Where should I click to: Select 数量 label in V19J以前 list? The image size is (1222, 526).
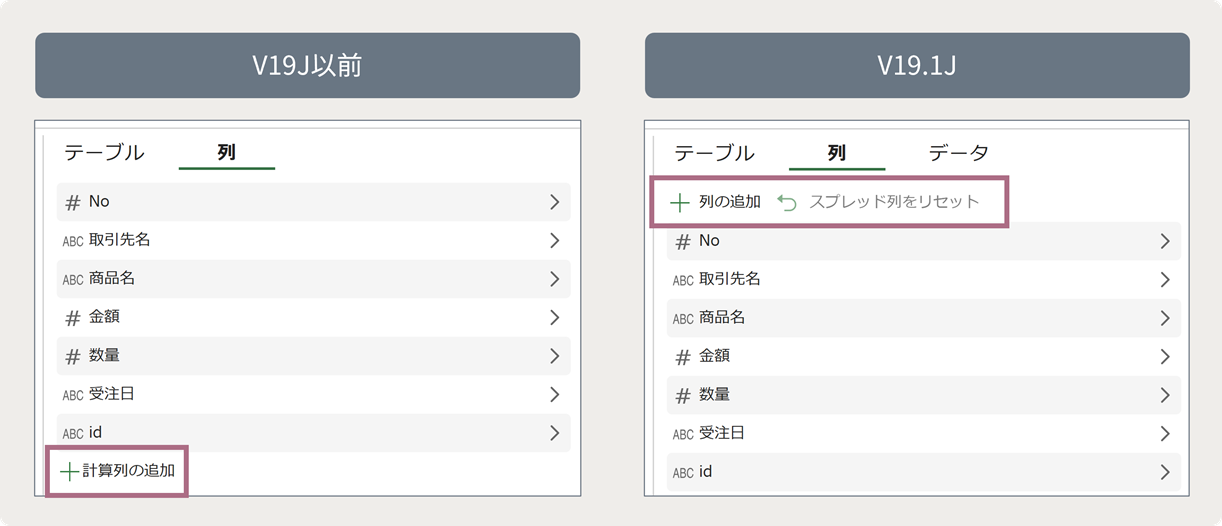tap(105, 355)
